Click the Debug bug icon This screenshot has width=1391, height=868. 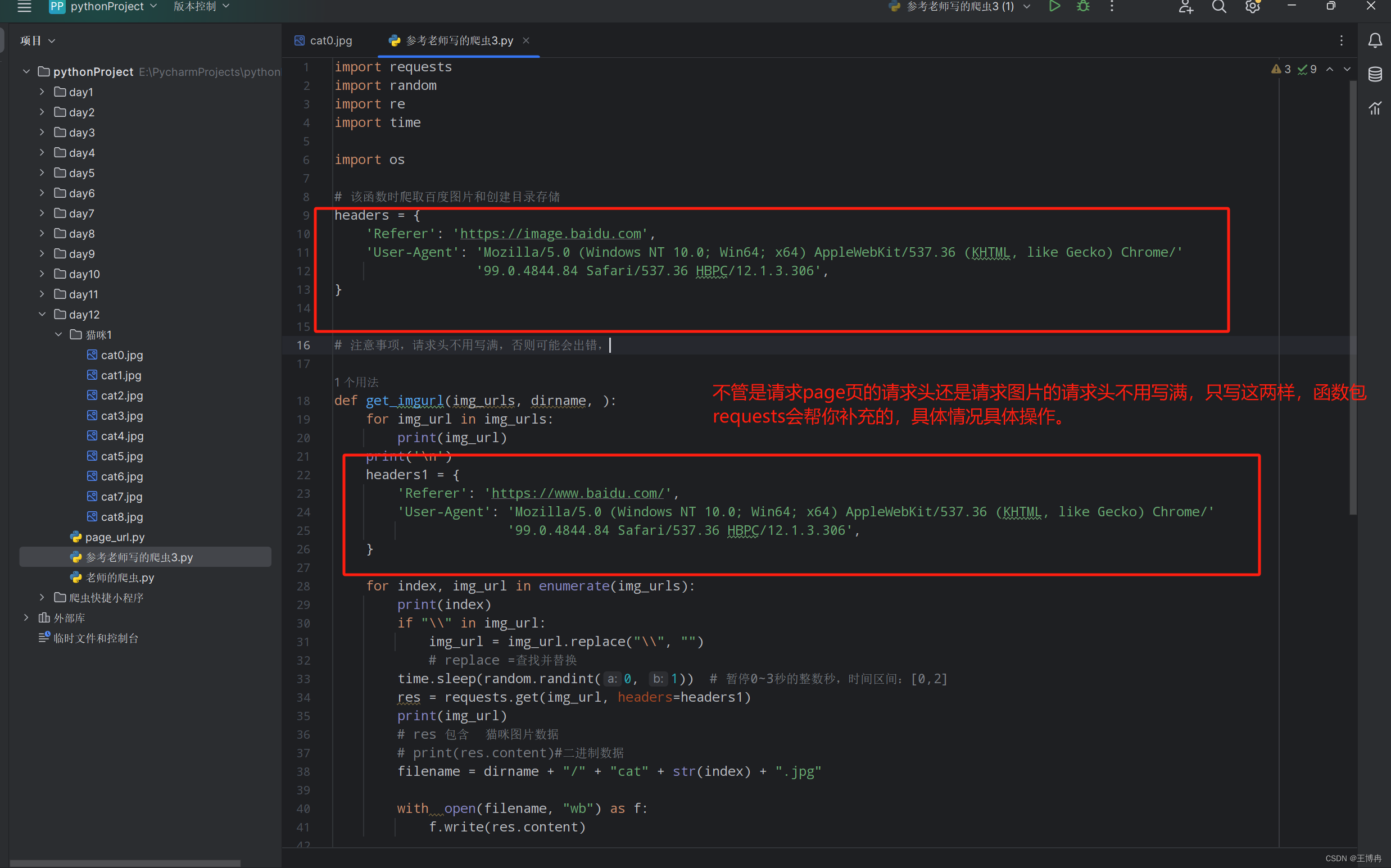coord(1083,6)
